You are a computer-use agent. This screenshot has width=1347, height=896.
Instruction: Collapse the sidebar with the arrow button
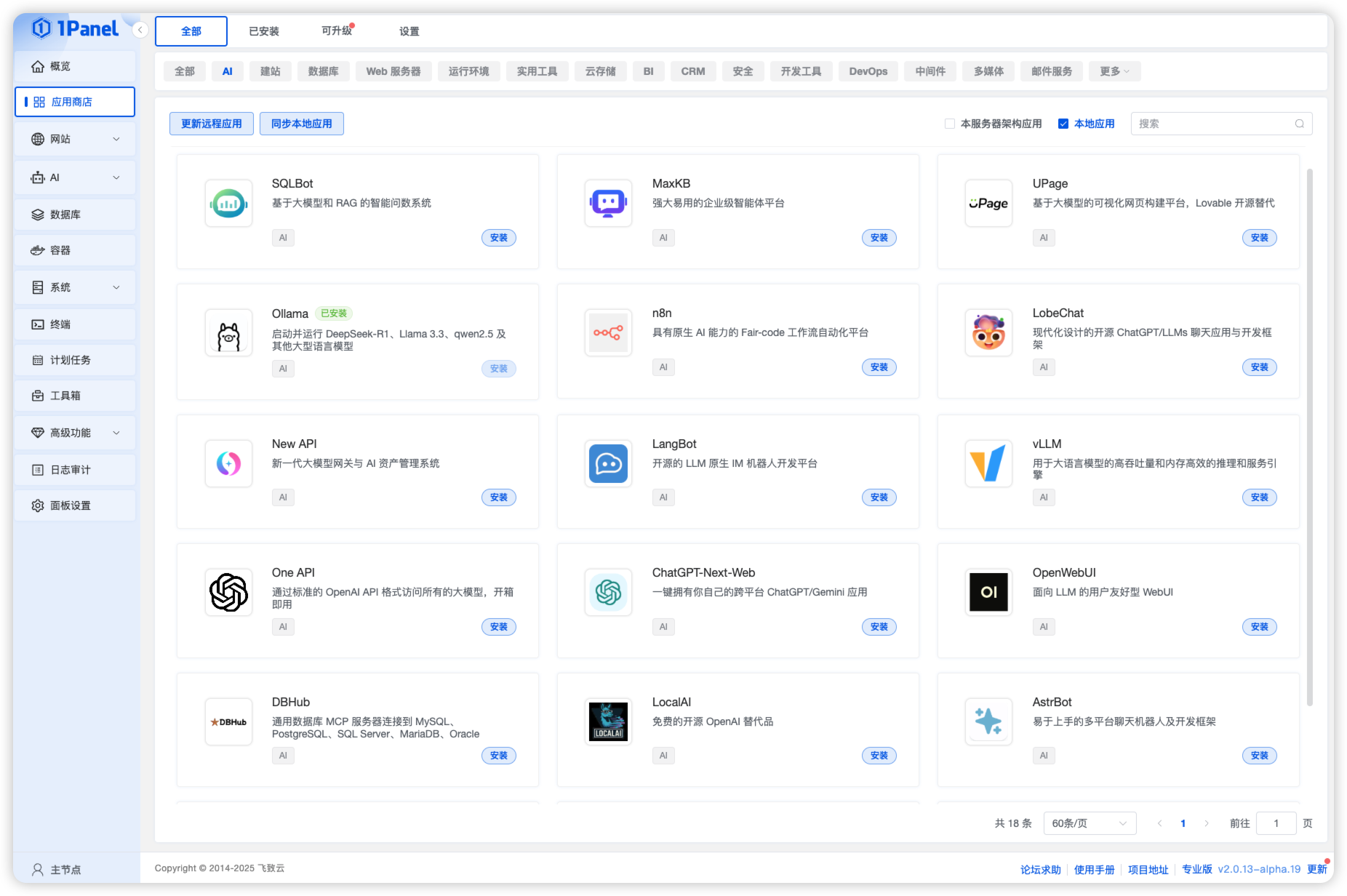coord(140,30)
